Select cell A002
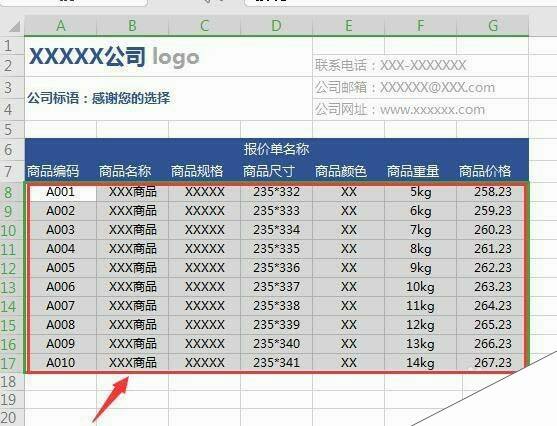 click(61, 211)
